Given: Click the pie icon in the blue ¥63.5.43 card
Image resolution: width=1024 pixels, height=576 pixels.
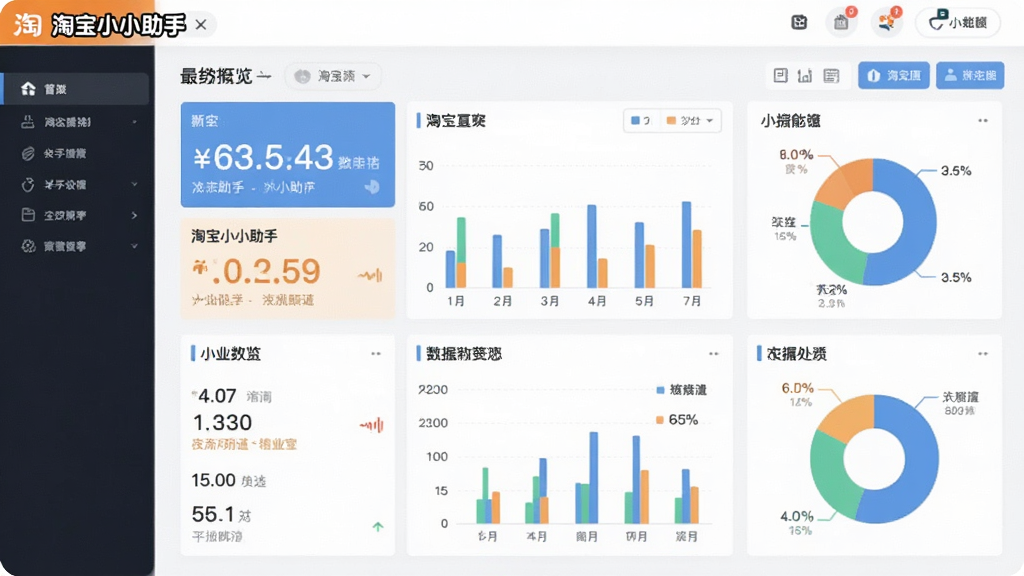Looking at the screenshot, I should tap(372, 187).
